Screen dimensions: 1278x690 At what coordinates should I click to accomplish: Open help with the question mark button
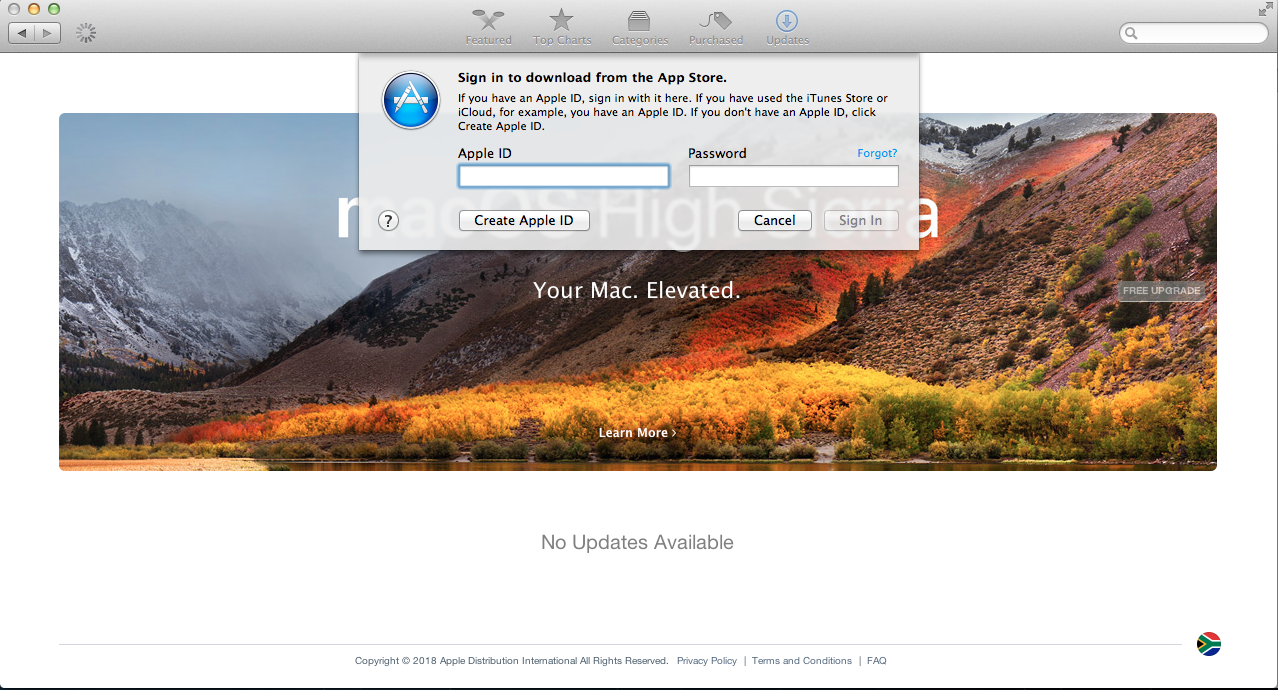[x=389, y=221]
